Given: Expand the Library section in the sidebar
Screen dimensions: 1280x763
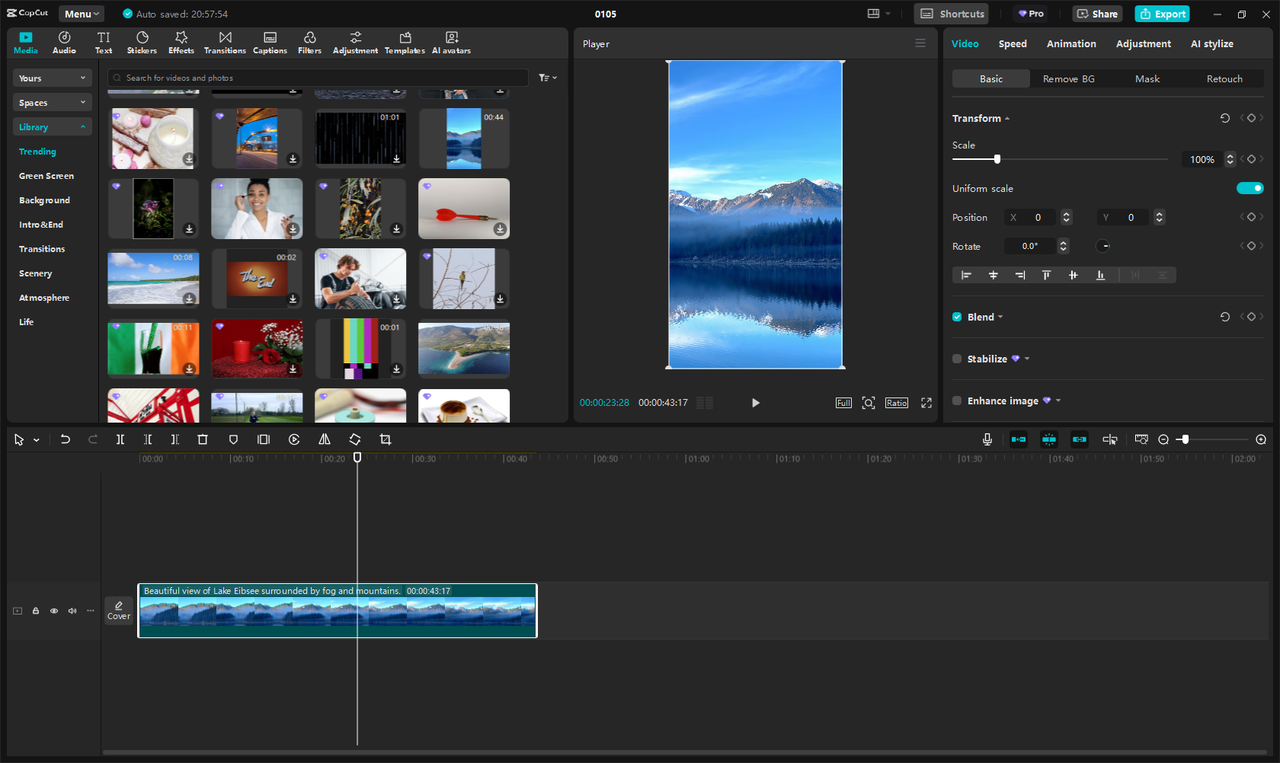Looking at the screenshot, I should (x=51, y=126).
